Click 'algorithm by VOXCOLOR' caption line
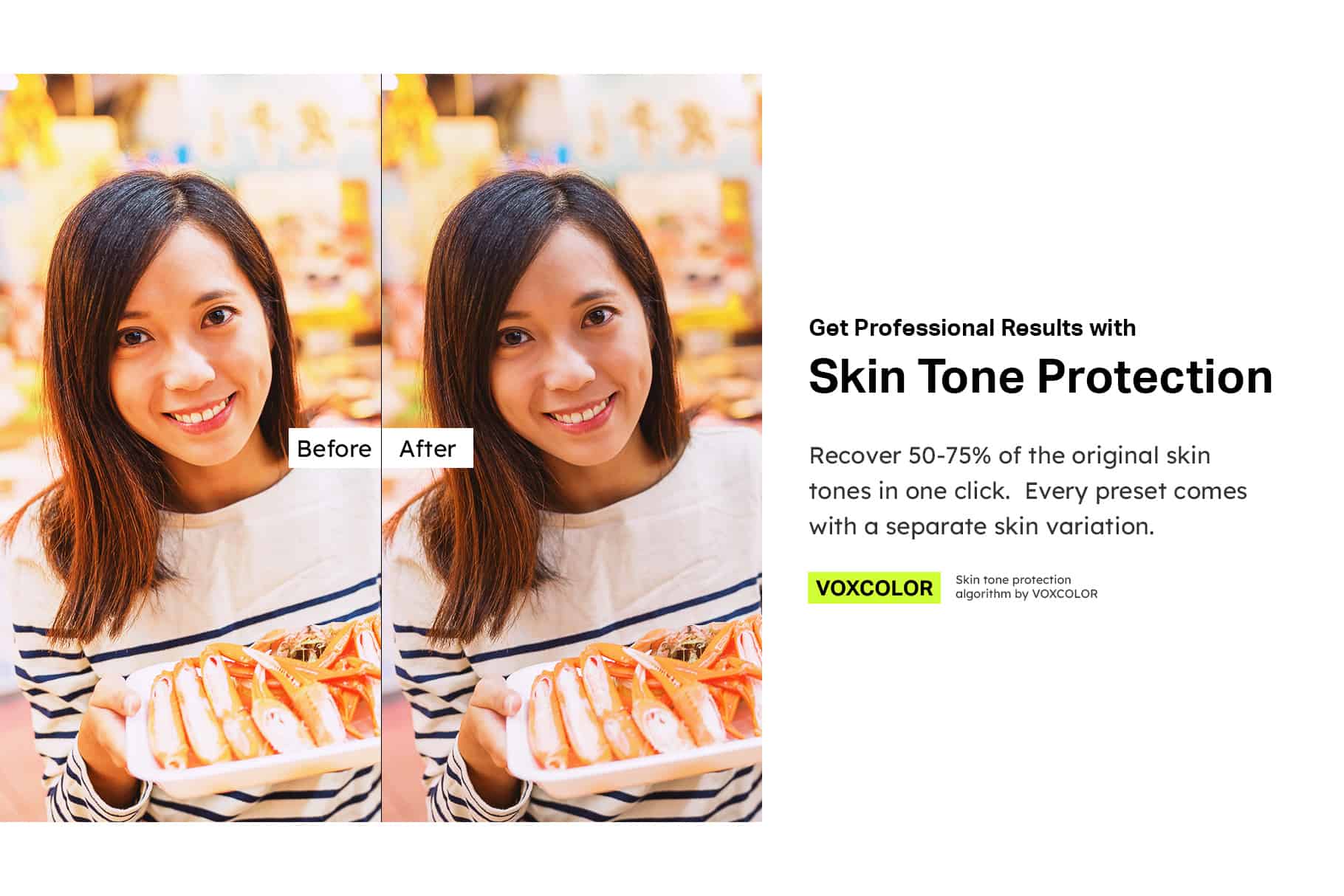Image resolution: width=1344 pixels, height=896 pixels. click(1026, 593)
